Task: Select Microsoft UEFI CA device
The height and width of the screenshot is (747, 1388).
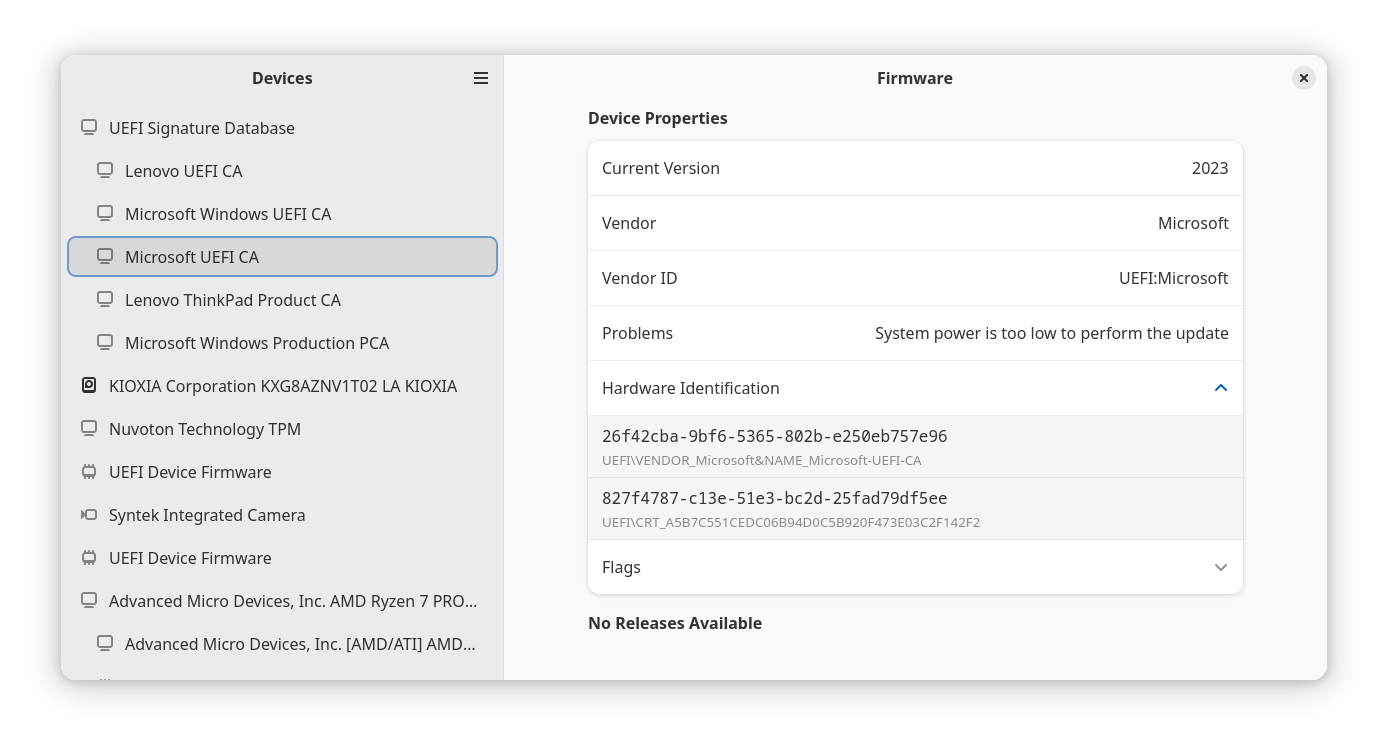Action: [x=282, y=257]
